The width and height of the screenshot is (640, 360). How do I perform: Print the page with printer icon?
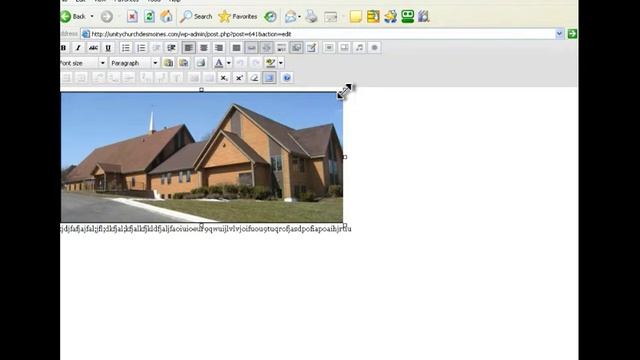pos(311,16)
